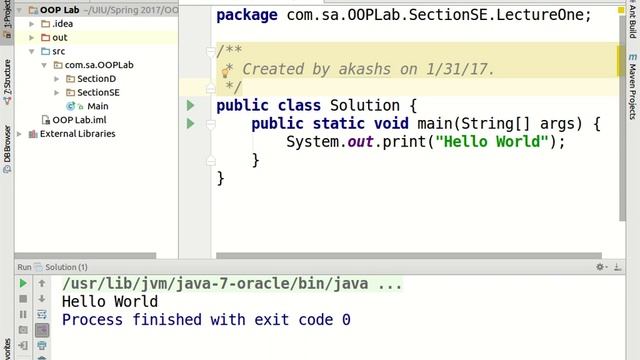The image size is (640, 360).
Task: Expand the SectionSE package
Action: pyautogui.click(x=57, y=93)
